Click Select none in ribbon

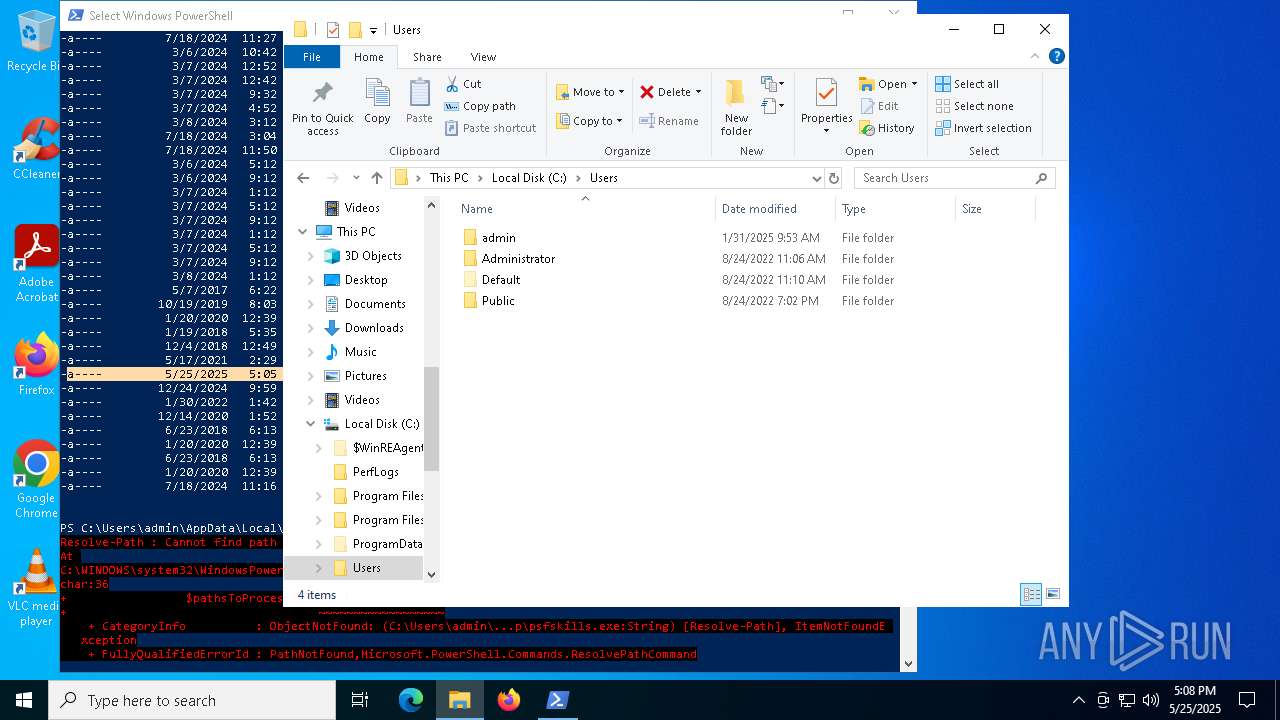[974, 106]
